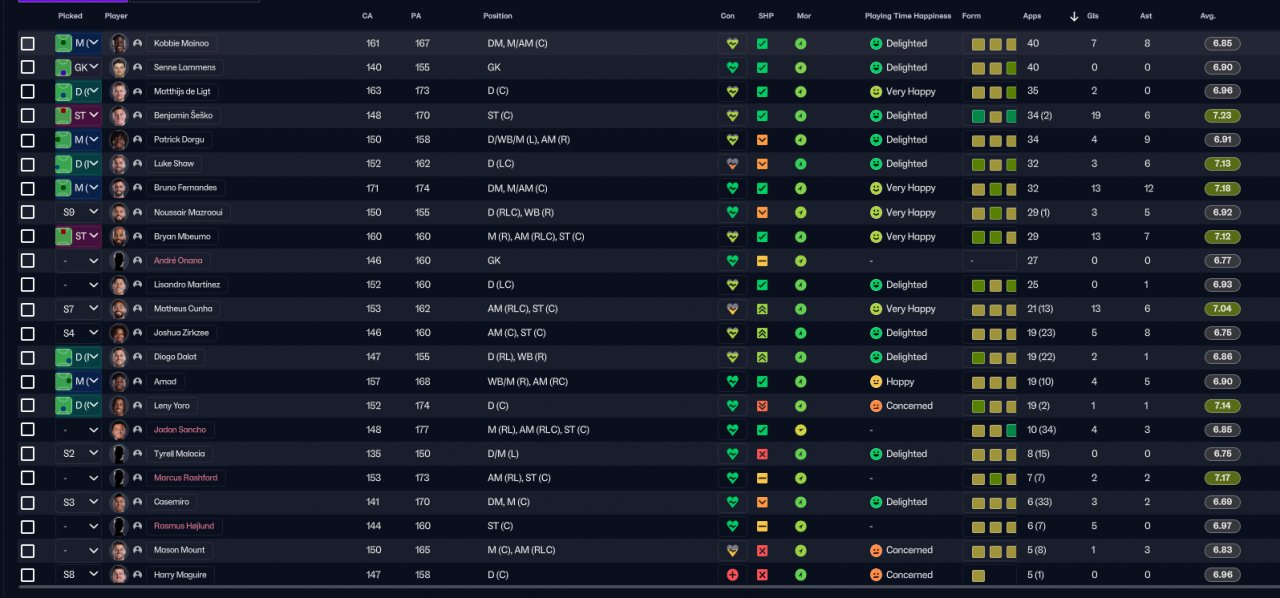This screenshot has width=1280, height=598.
Task: Open Joshua Zirkzee's S4 picked dropdown
Action: coord(78,333)
